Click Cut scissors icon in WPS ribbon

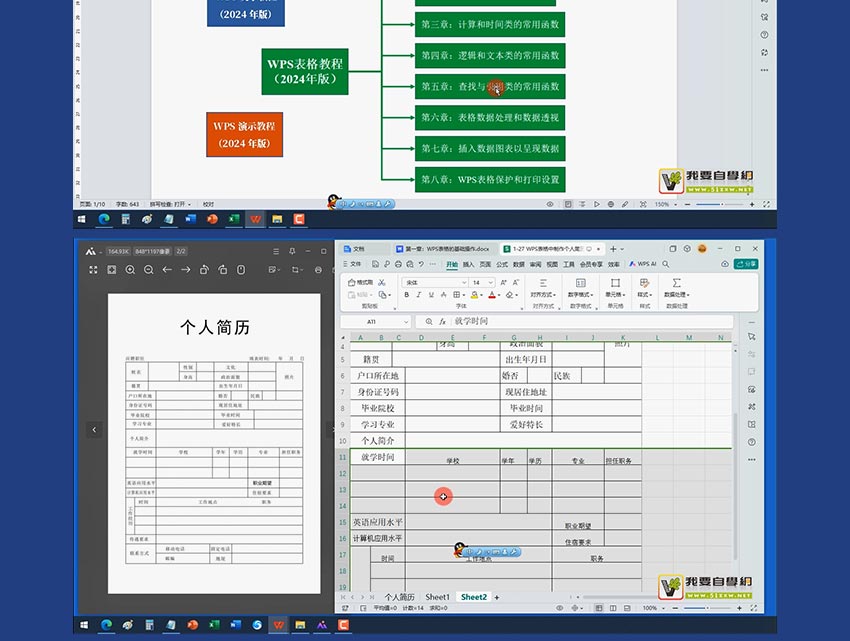tap(382, 282)
